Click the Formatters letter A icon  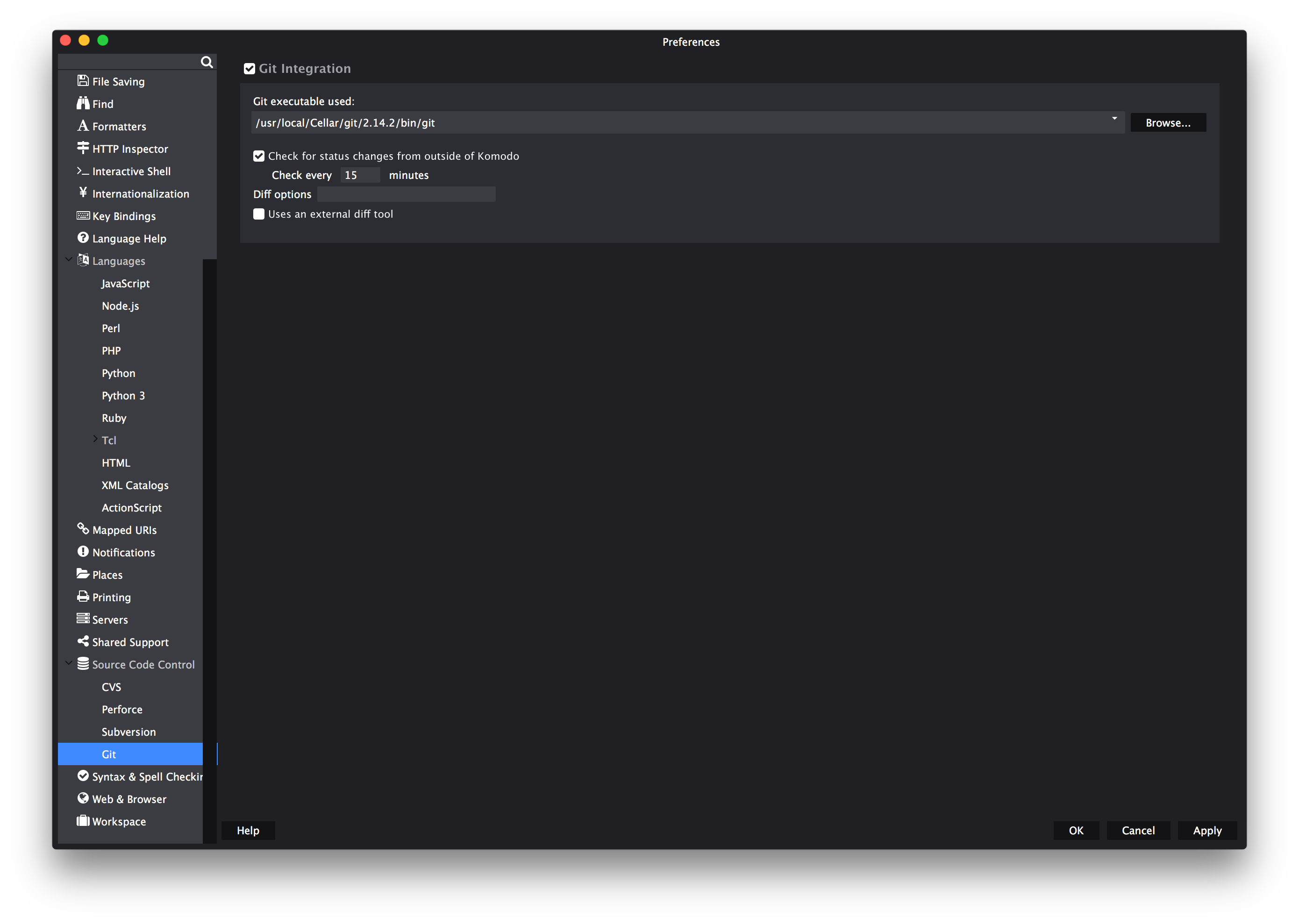(83, 126)
